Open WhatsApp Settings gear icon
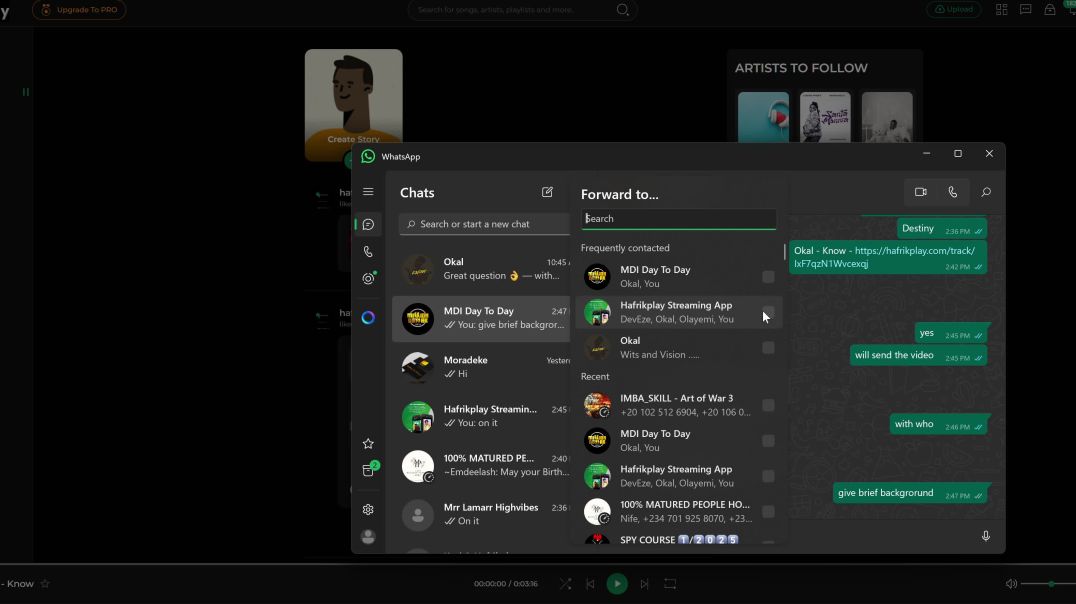 369,509
